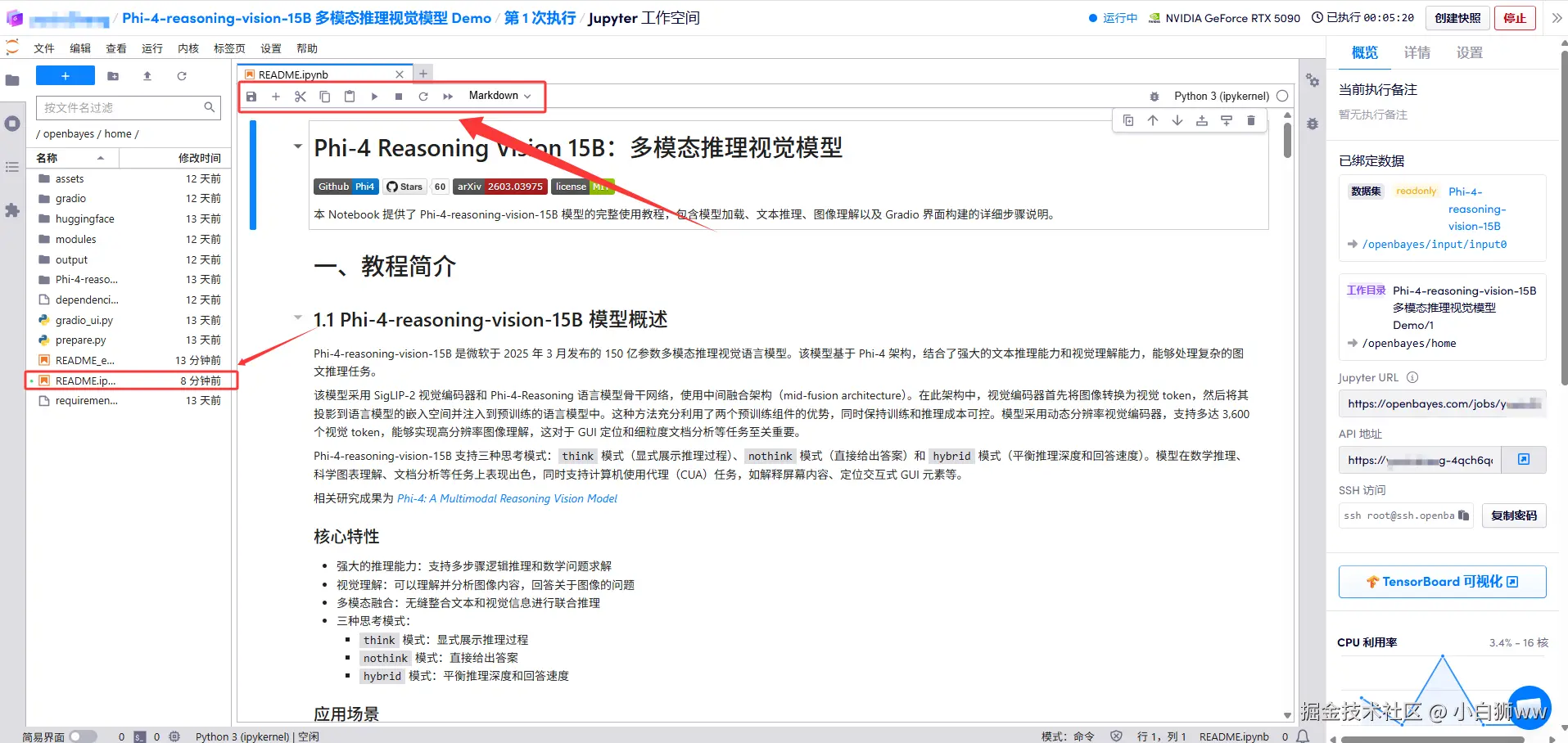Open the /openbayes/input/input0 path link
The height and width of the screenshot is (743, 1568).
click(1435, 244)
